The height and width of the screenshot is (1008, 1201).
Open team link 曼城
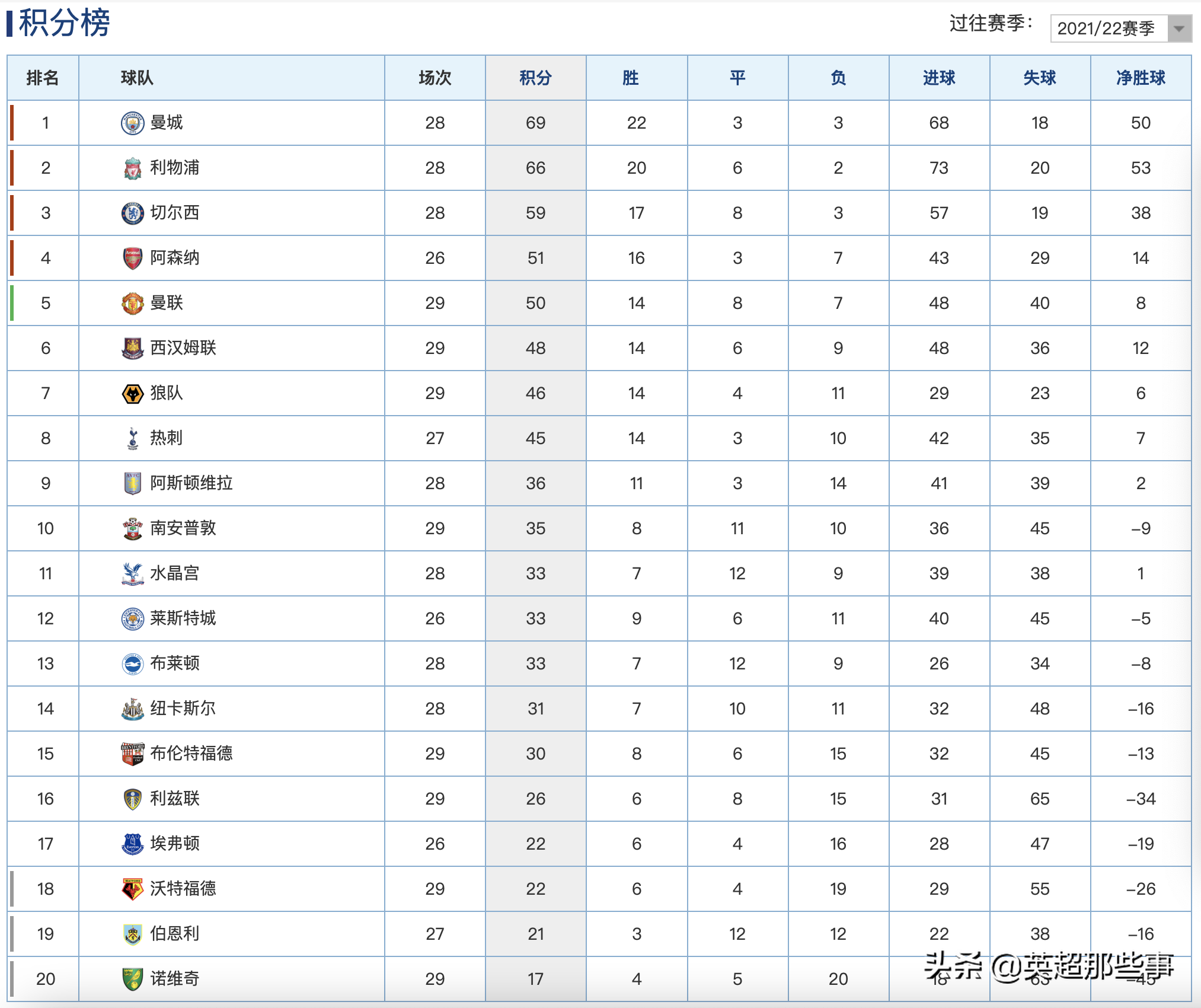167,123
